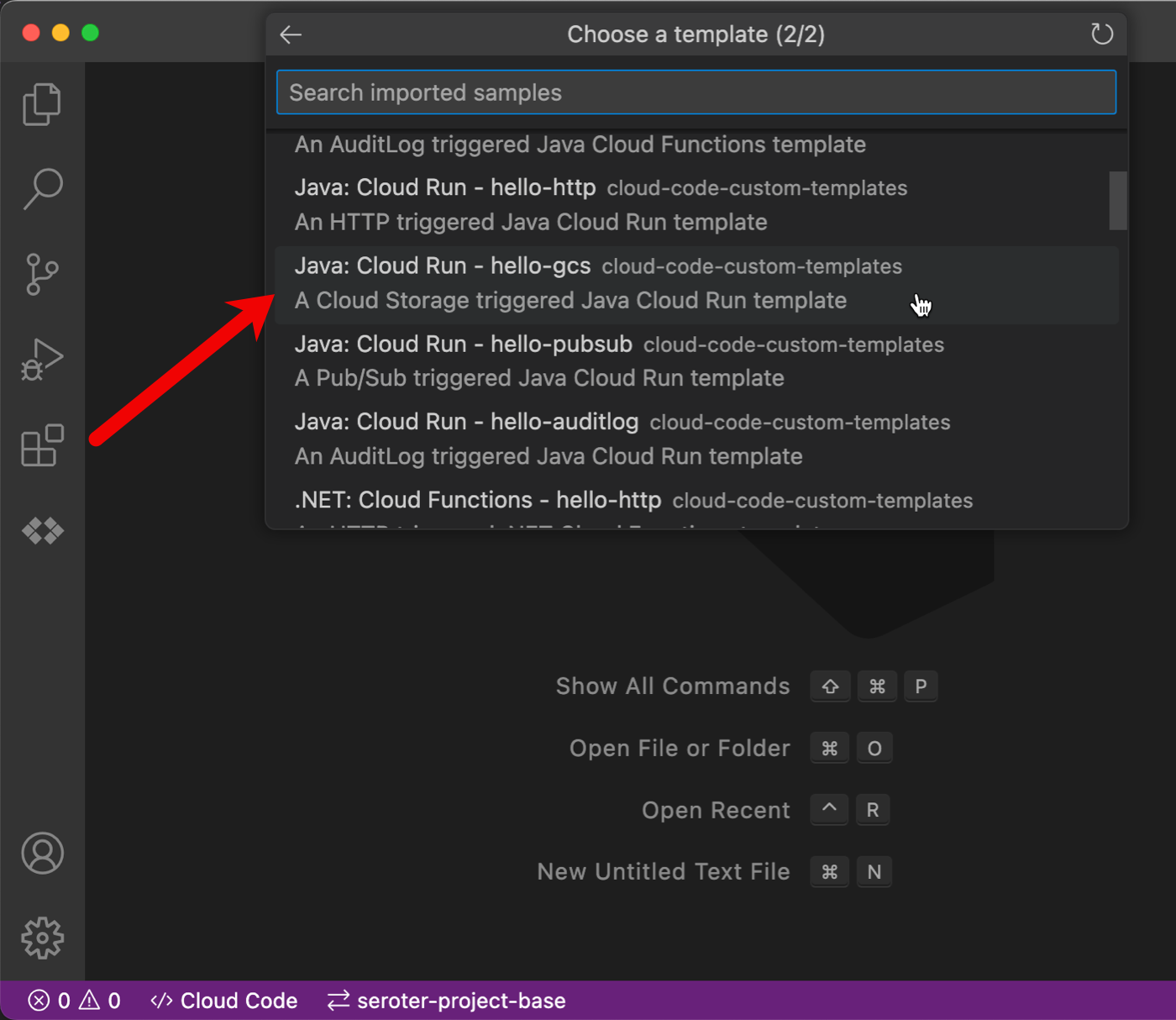
Task: Open the Search view icon
Action: pos(42,189)
